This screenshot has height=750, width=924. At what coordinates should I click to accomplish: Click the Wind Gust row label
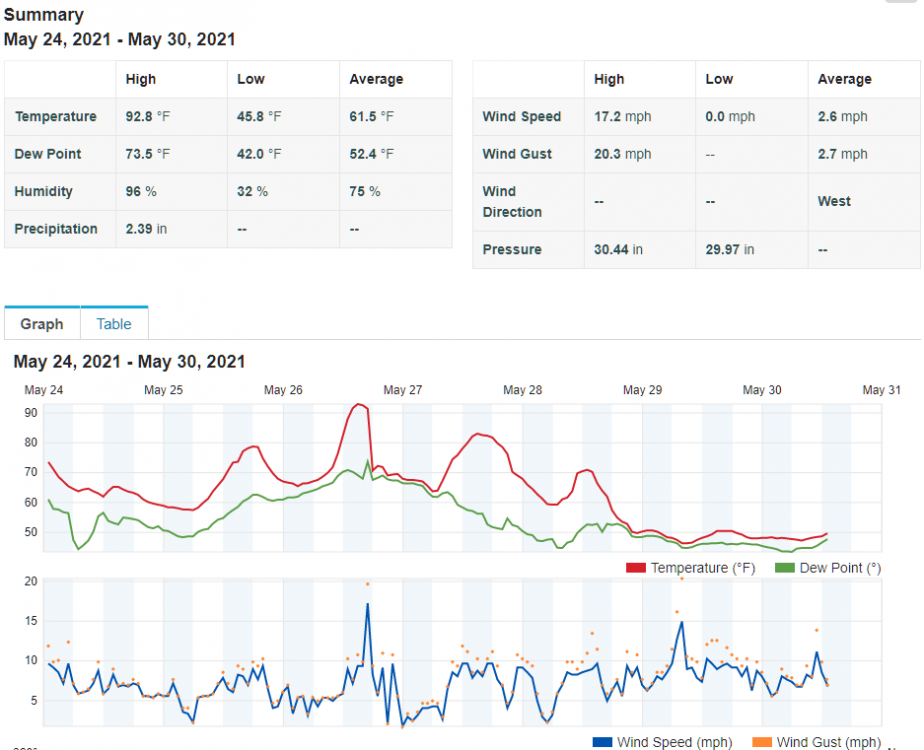click(x=517, y=154)
